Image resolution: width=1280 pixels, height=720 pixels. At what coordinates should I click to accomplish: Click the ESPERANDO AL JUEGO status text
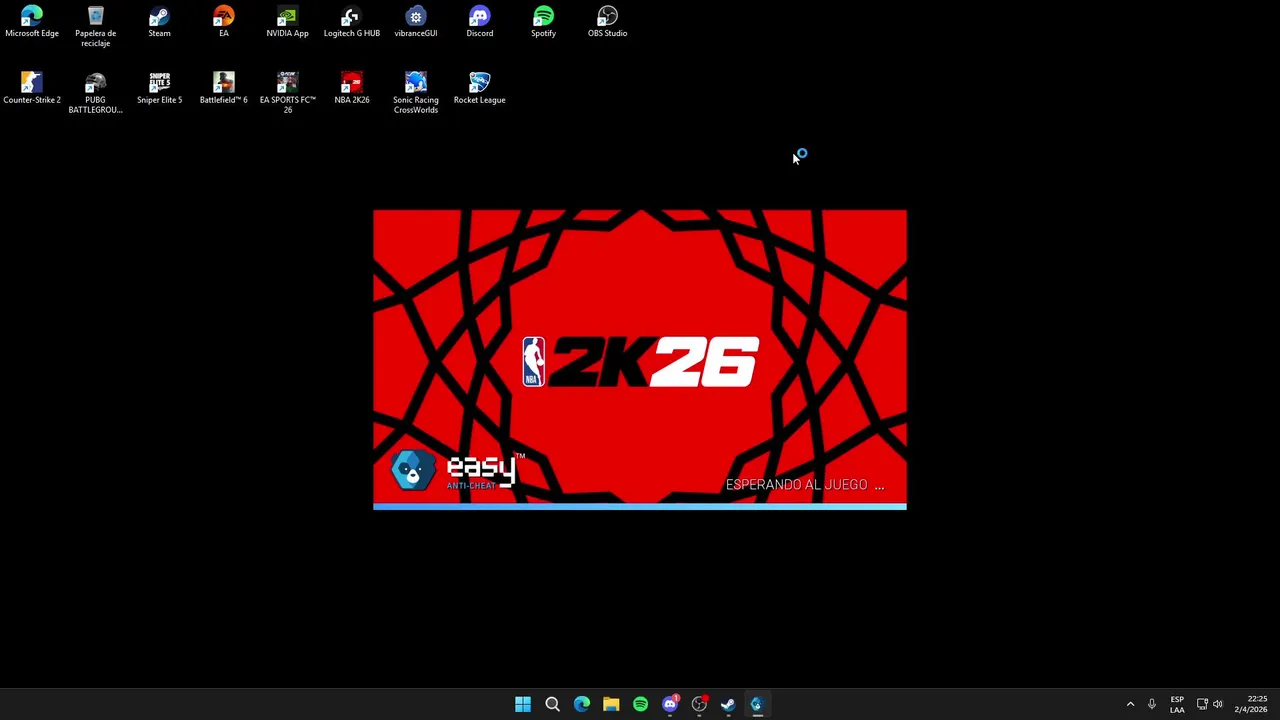click(805, 485)
